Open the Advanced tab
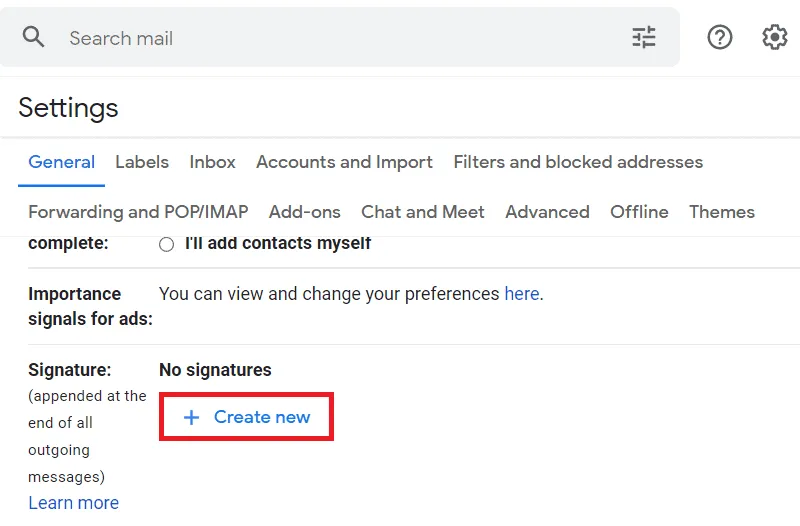Screen dimensions: 800x526 pyautogui.click(x=547, y=212)
